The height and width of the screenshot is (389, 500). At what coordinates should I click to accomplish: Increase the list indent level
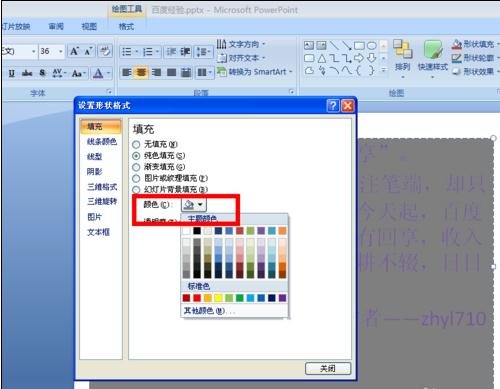coord(185,52)
